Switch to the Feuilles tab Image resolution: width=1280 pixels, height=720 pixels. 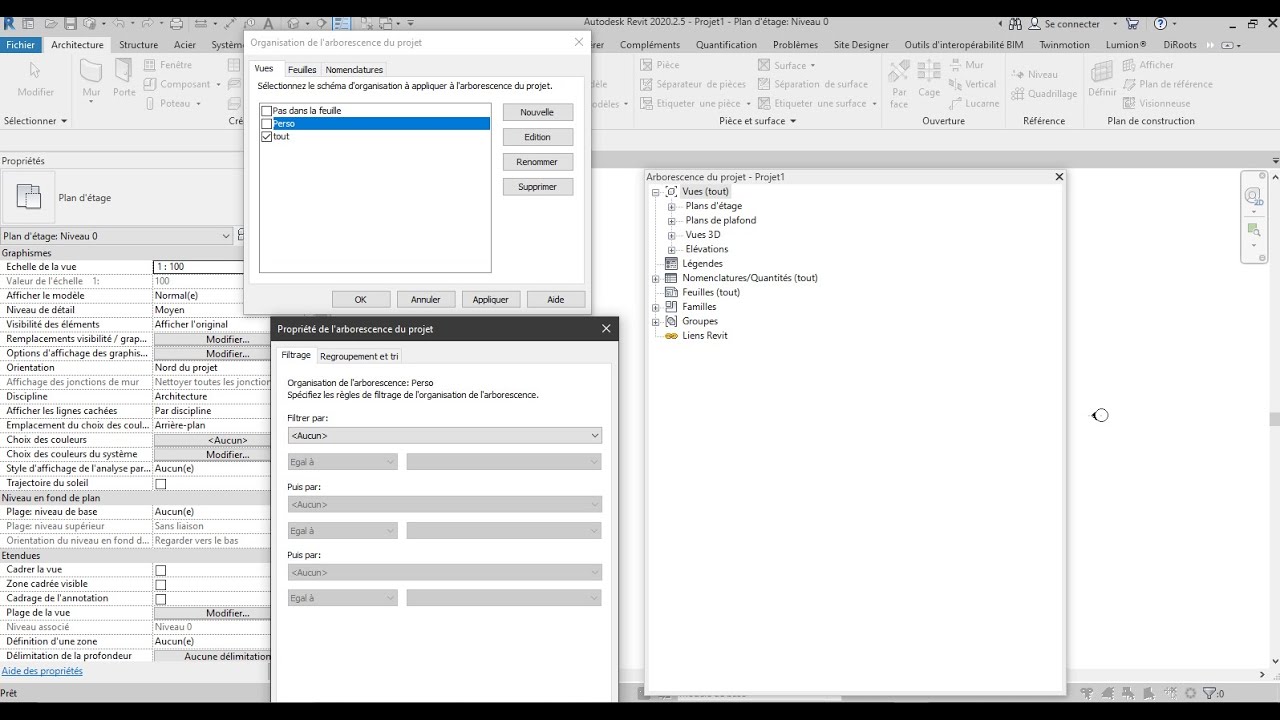302,70
